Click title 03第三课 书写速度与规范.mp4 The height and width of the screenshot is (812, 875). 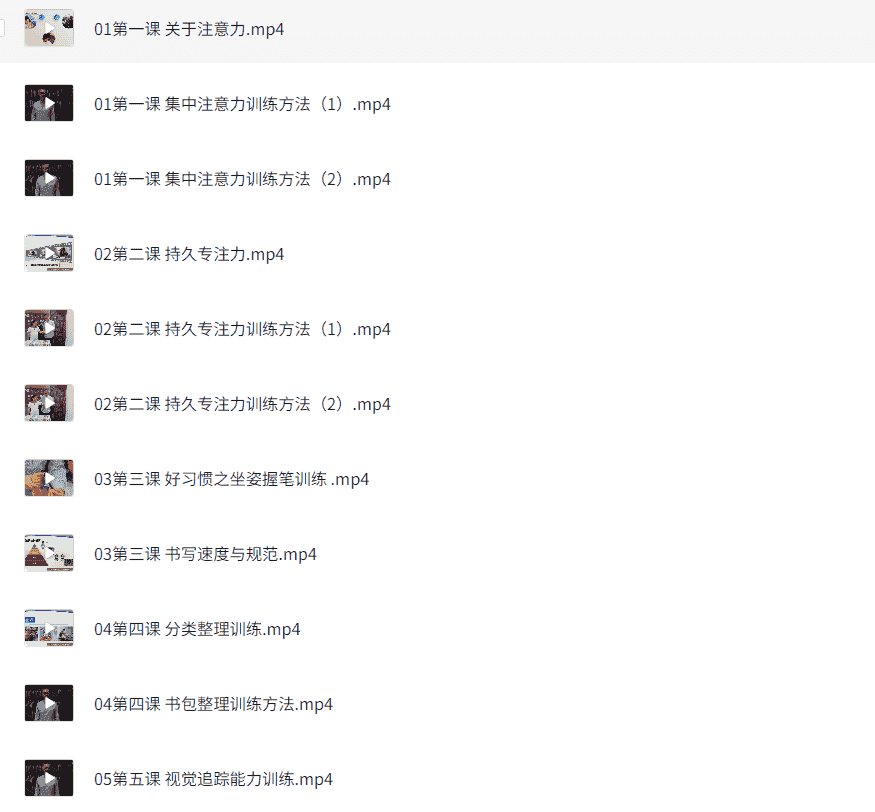tap(205, 554)
